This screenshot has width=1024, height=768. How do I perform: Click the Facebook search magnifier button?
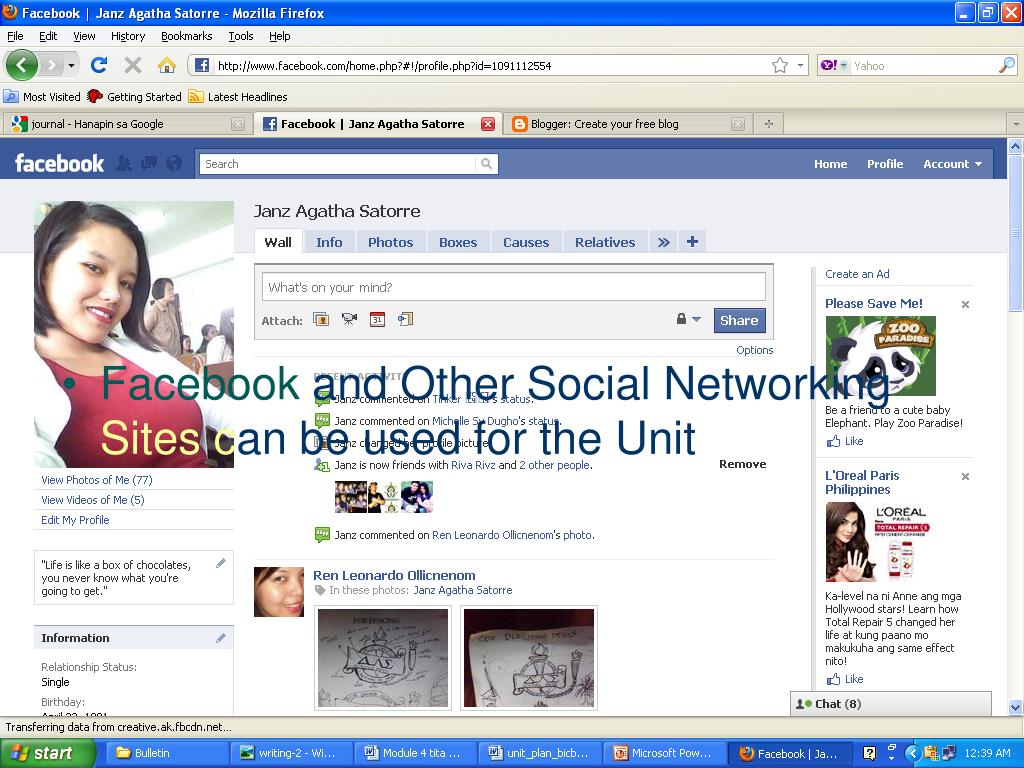(487, 164)
